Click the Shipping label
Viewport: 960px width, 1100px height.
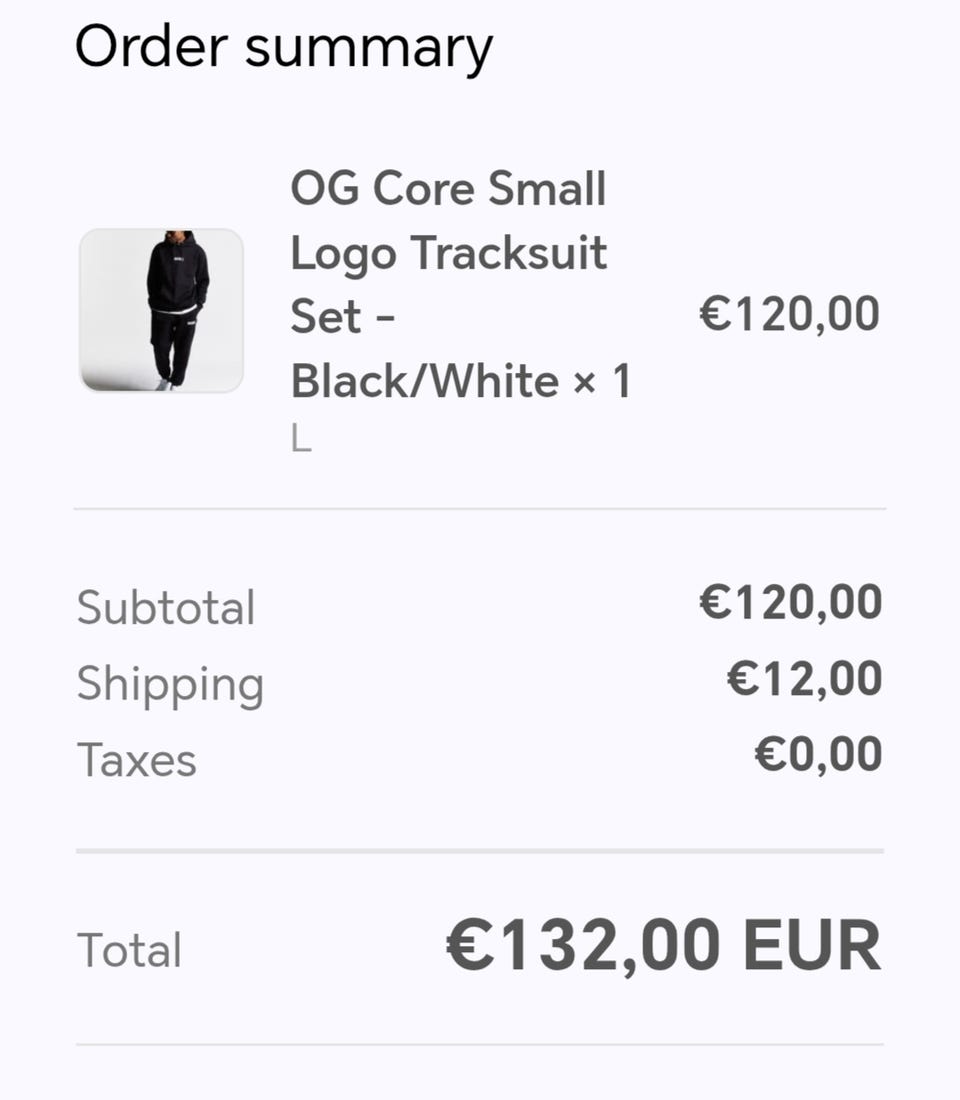coord(170,684)
